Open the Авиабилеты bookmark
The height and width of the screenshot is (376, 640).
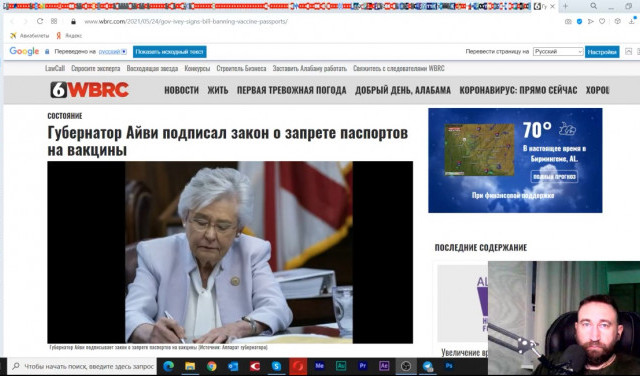(29, 36)
